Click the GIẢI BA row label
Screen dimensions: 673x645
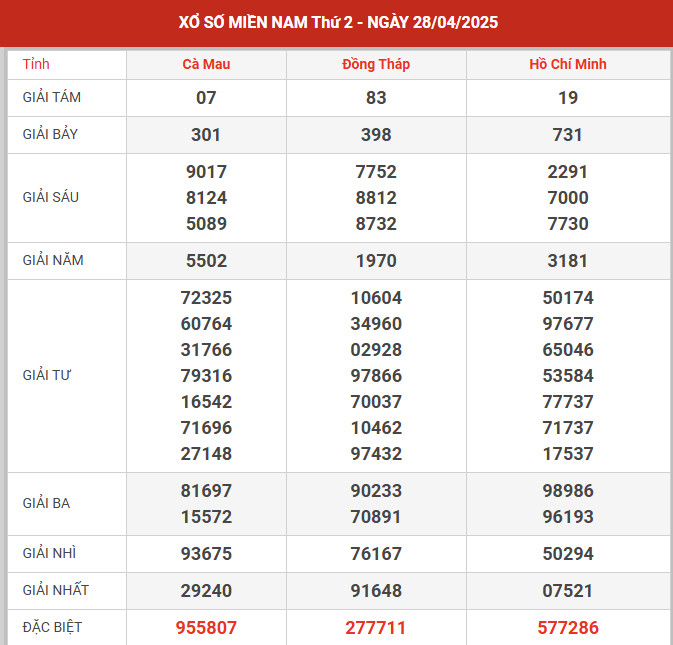coord(46,503)
